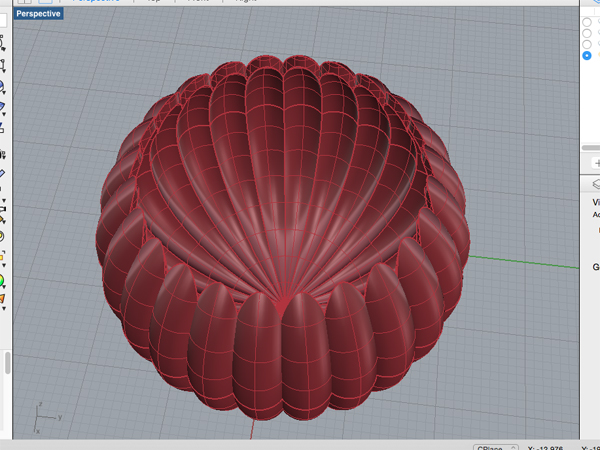This screenshot has height=450, width=600.
Task: Open the CPlane dropdown in the status bar
Action: 496,447
